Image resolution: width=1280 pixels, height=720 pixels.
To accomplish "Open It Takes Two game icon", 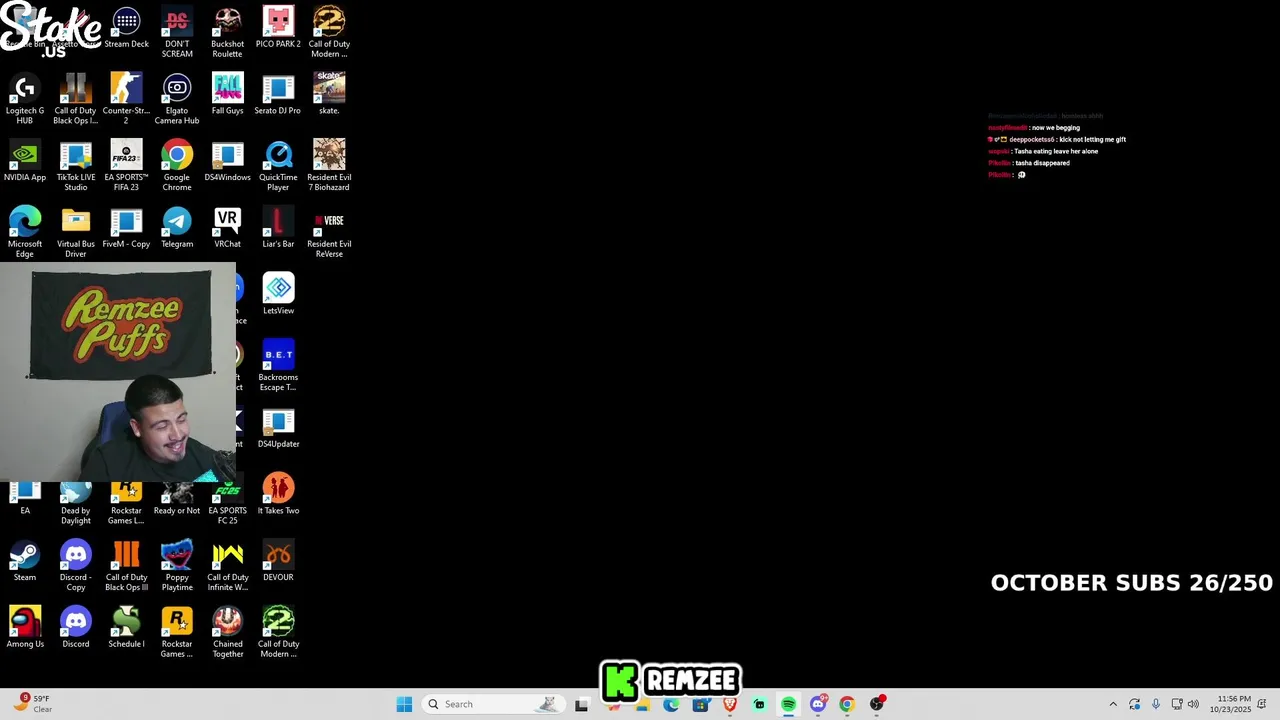I will point(278,495).
